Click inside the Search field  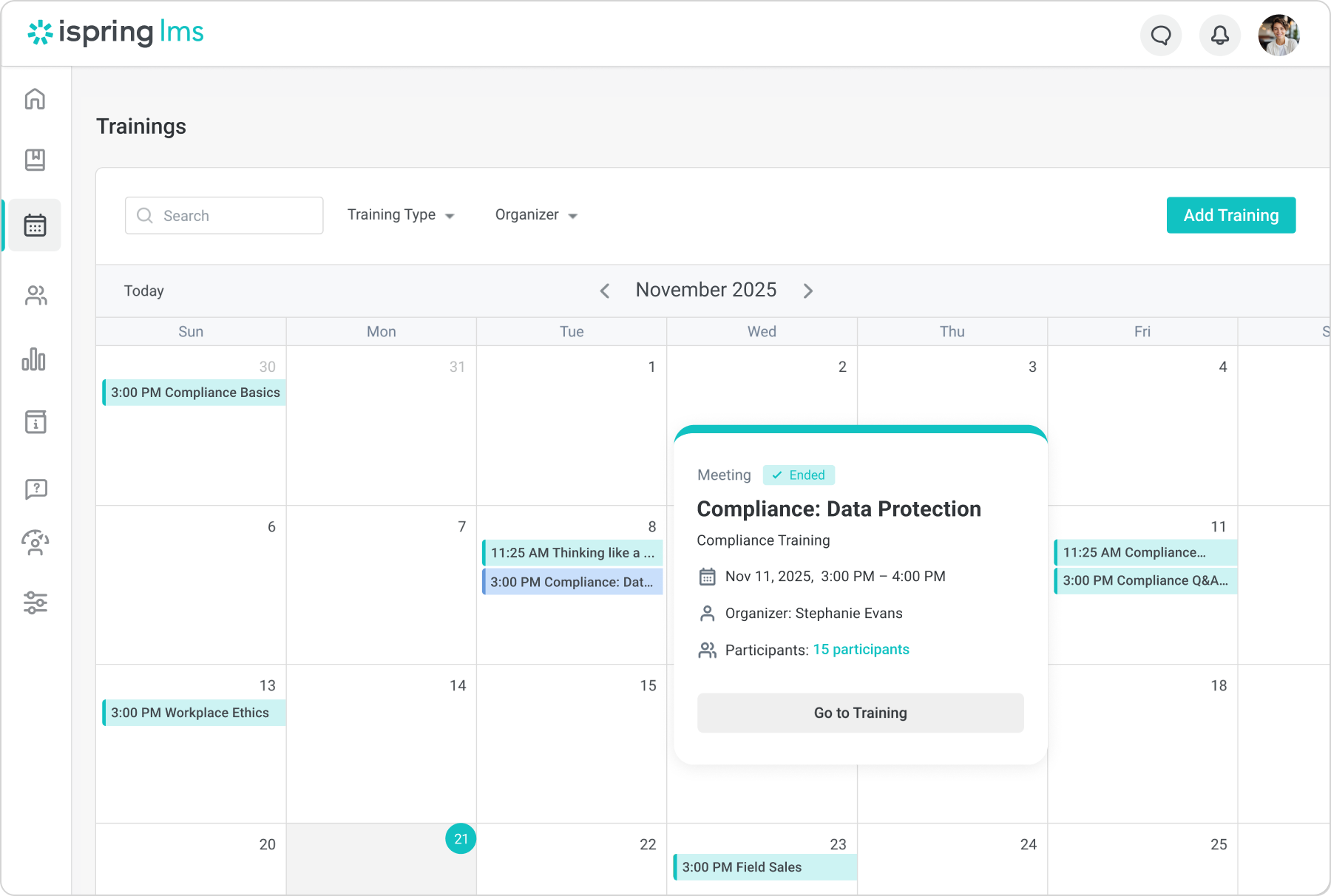[x=223, y=215]
